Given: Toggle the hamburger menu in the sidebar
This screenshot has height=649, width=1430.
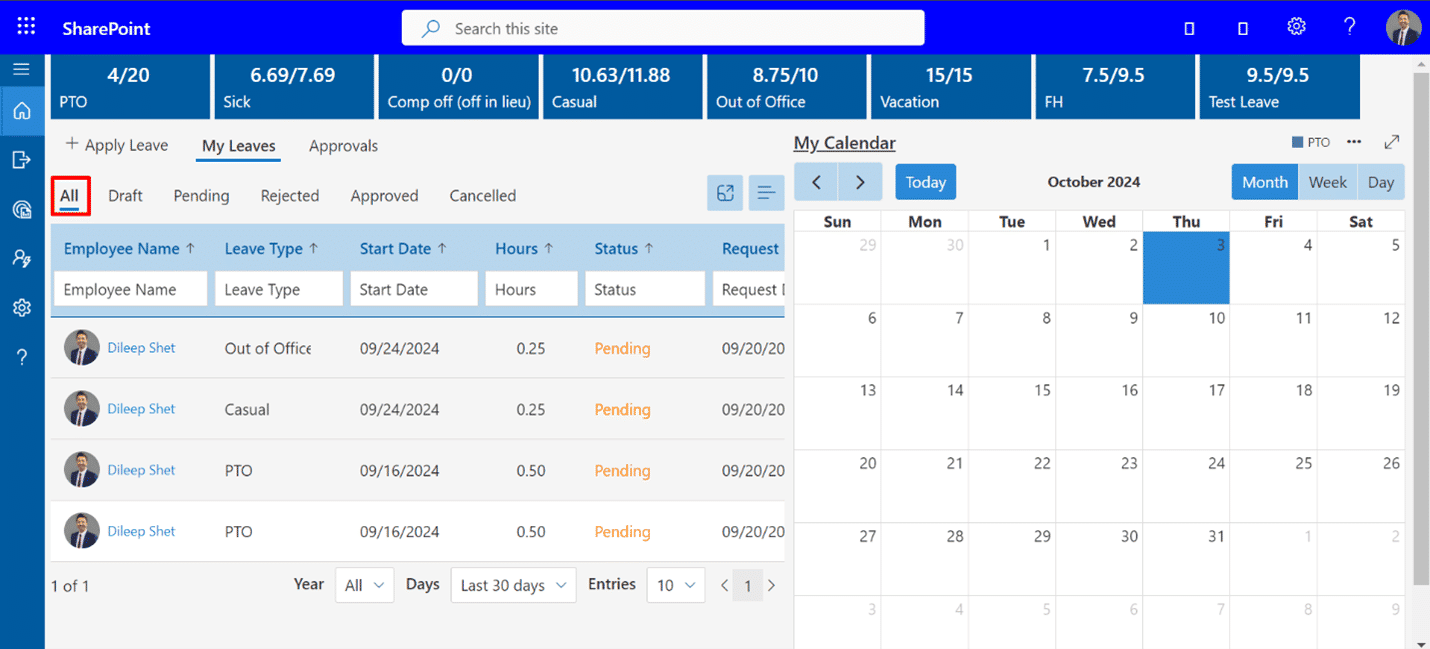Looking at the screenshot, I should click(21, 69).
